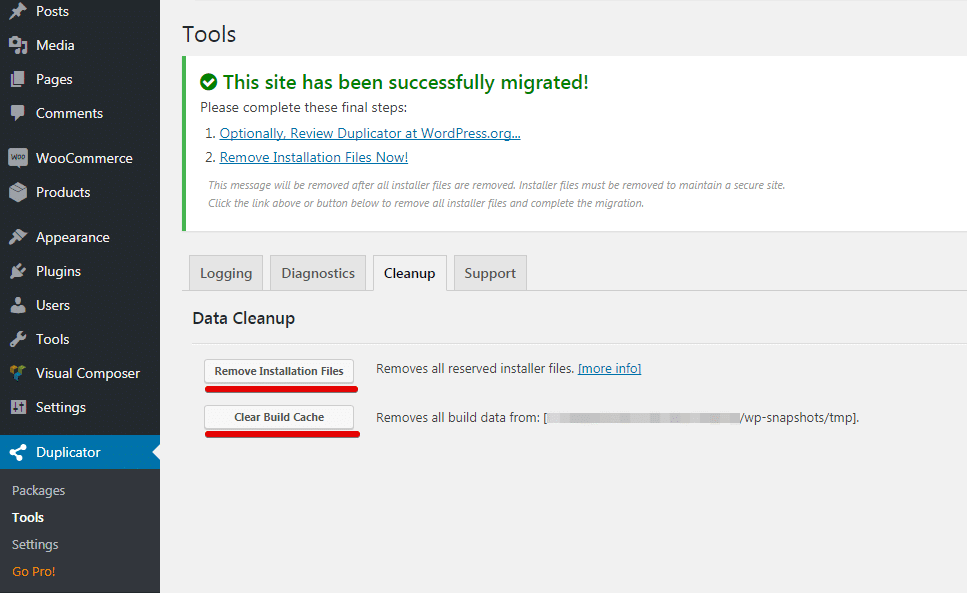Click the Clear Build Cache button
Image resolution: width=967 pixels, height=593 pixels.
(279, 417)
